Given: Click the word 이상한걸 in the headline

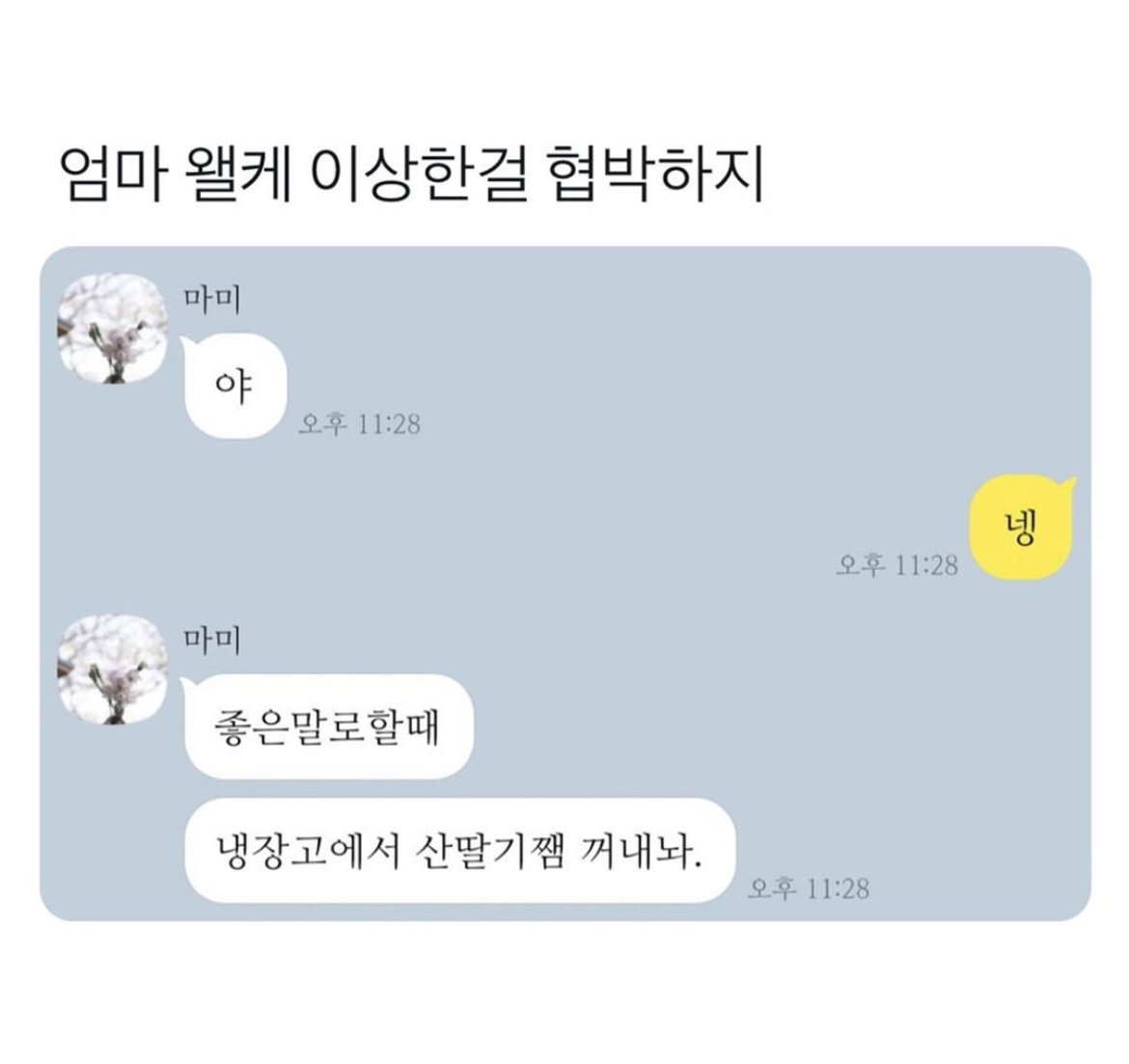Looking at the screenshot, I should 420,175.
